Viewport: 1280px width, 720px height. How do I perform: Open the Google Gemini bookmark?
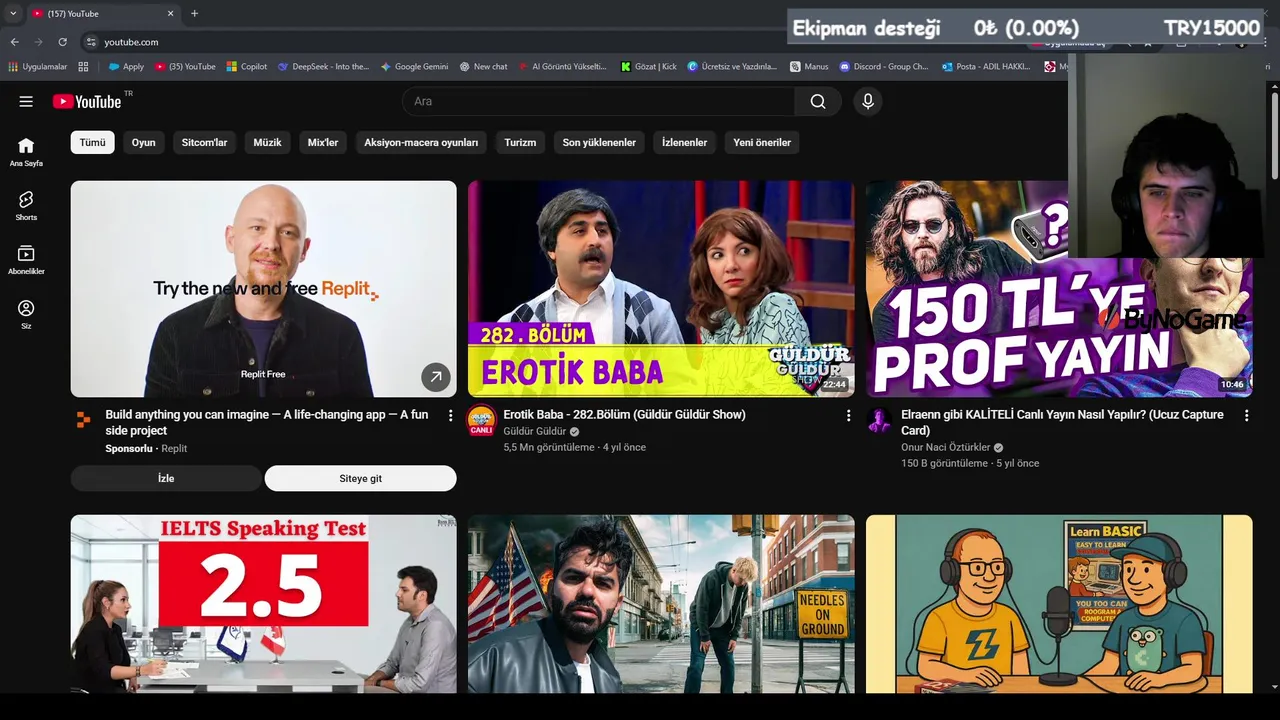[413, 66]
